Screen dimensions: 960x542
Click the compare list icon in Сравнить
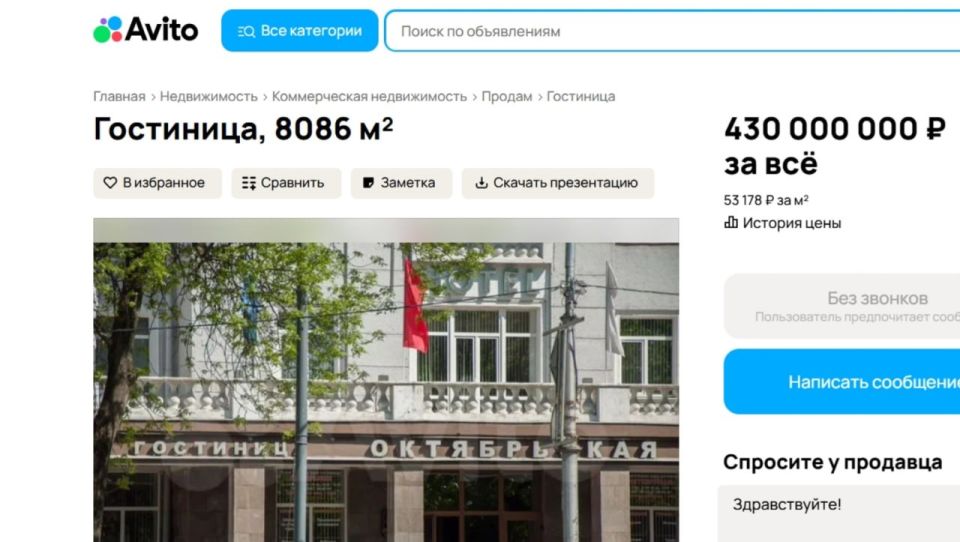point(249,183)
